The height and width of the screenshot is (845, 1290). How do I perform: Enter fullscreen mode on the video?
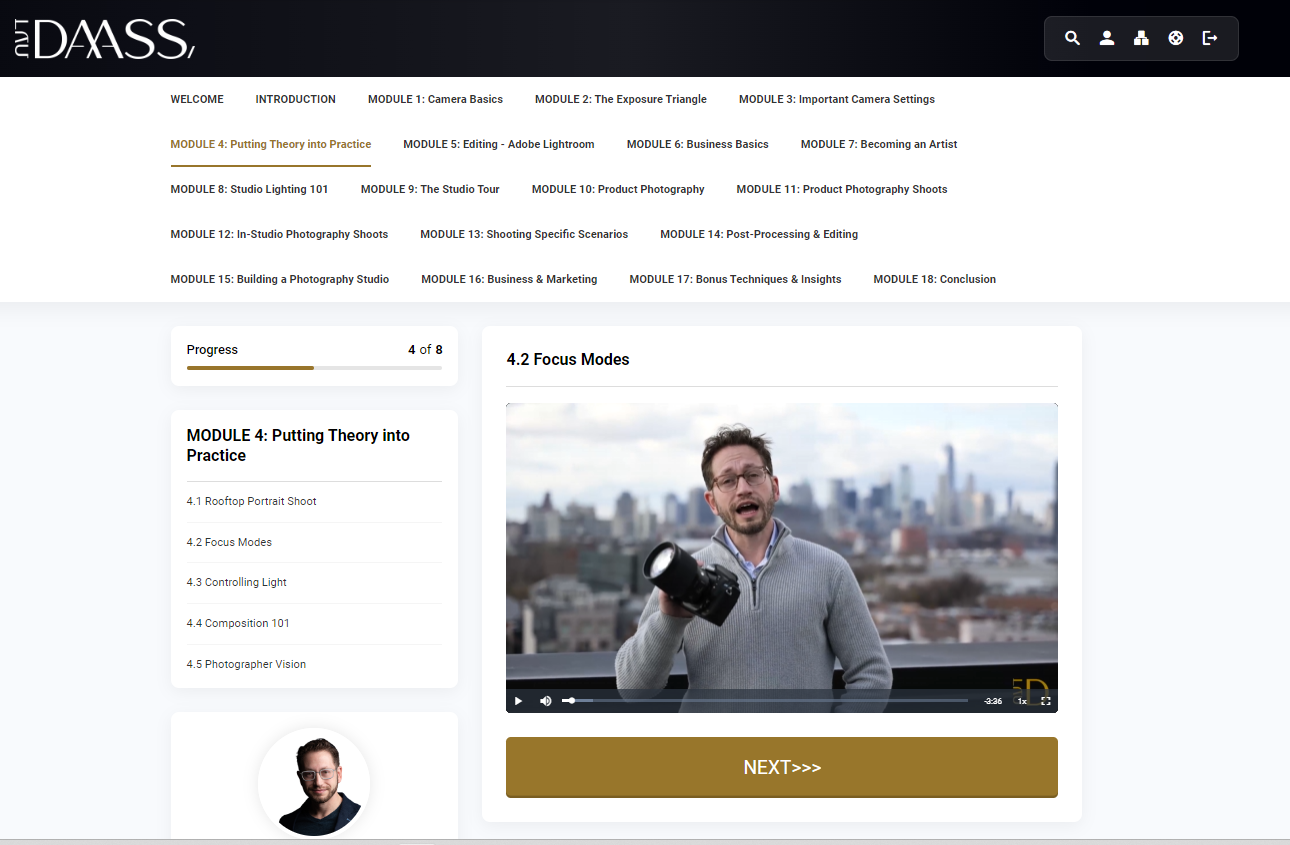point(1046,701)
